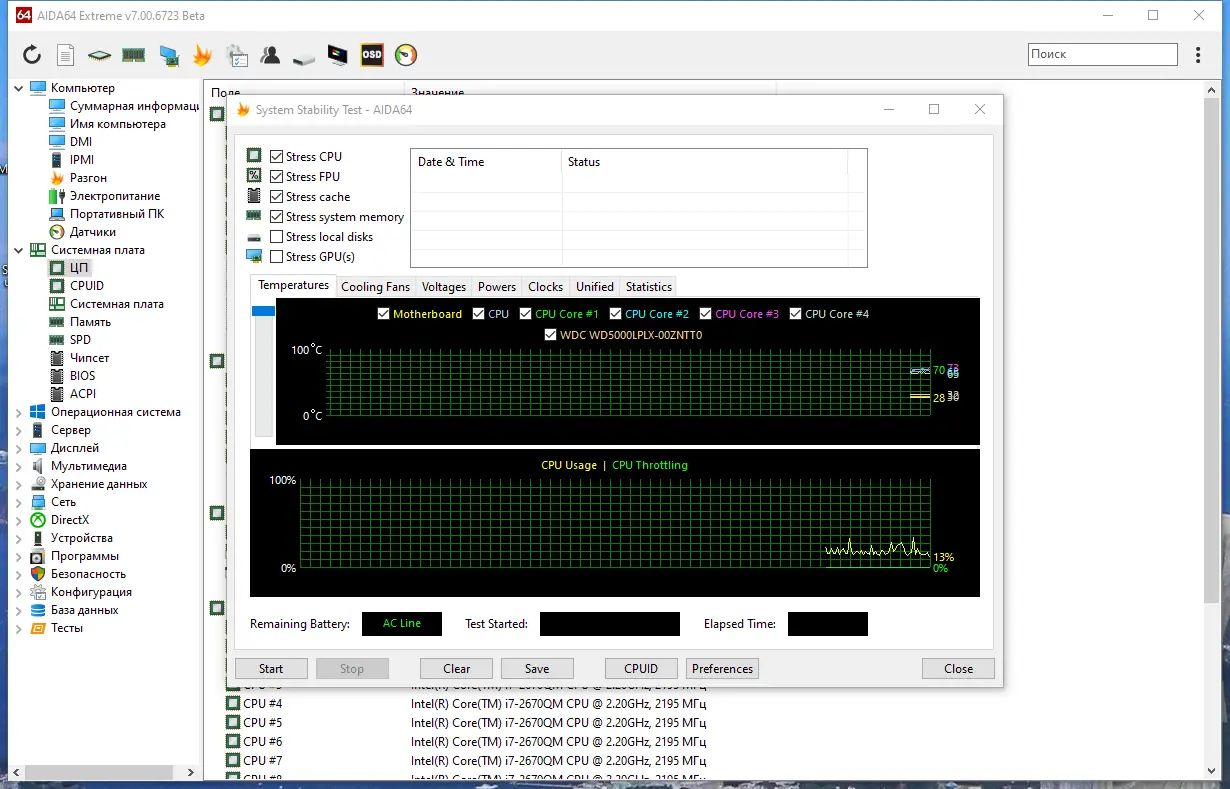Switch to the Powers tab
The image size is (1230, 789).
click(x=497, y=287)
